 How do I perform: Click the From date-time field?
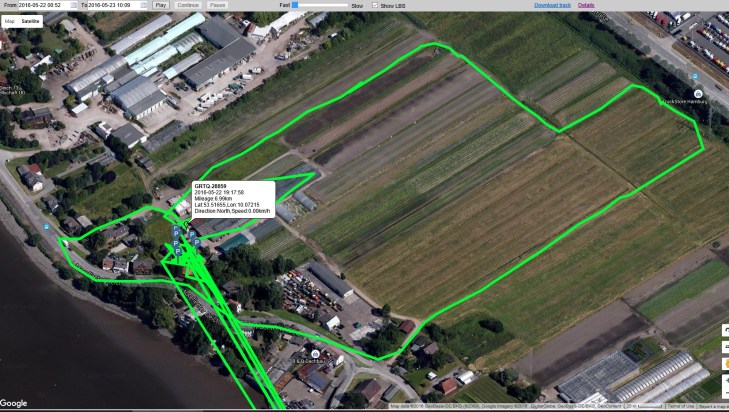pos(44,5)
